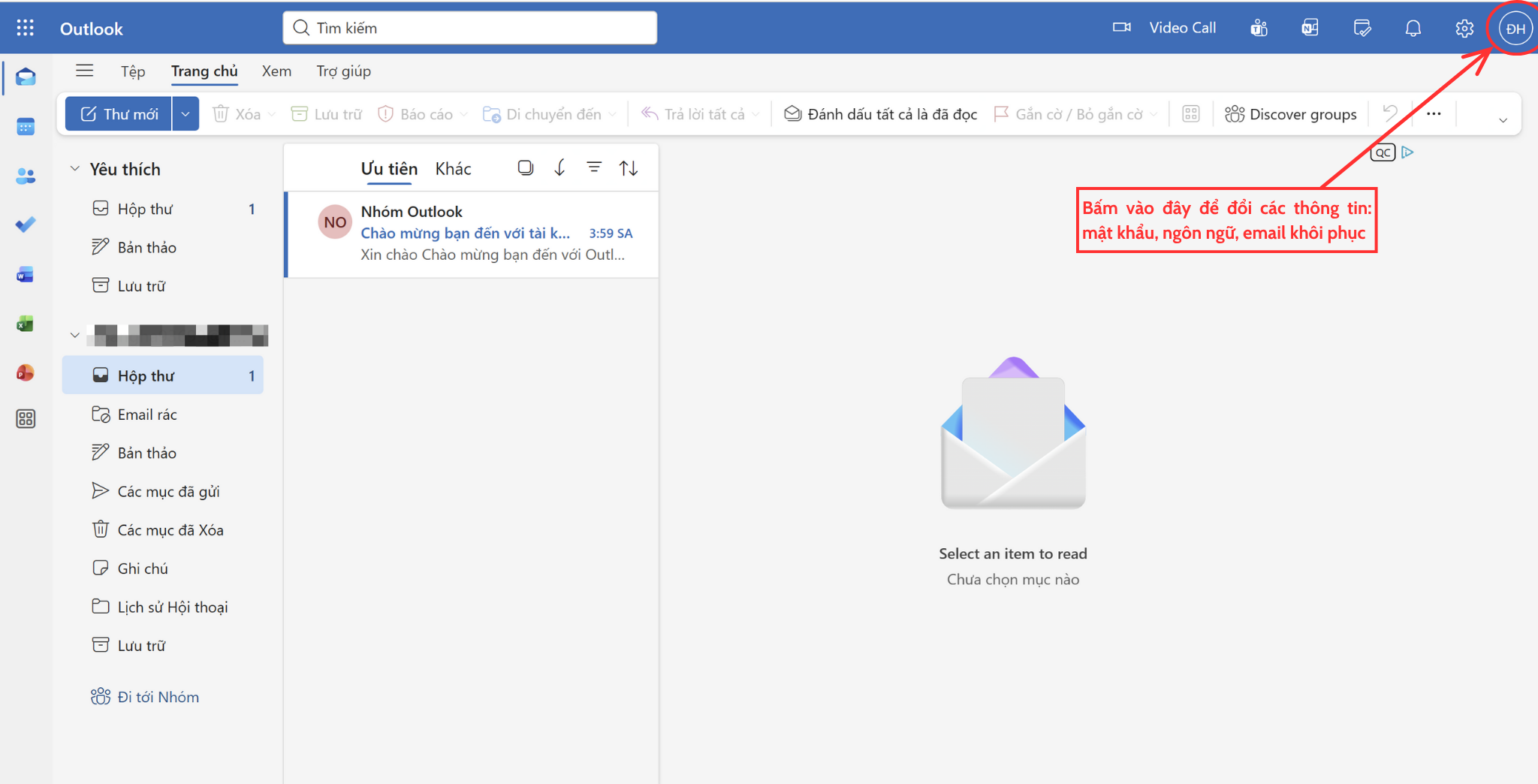The image size is (1538, 784).
Task: Expand the Thư mới dropdown arrow
Action: click(185, 114)
